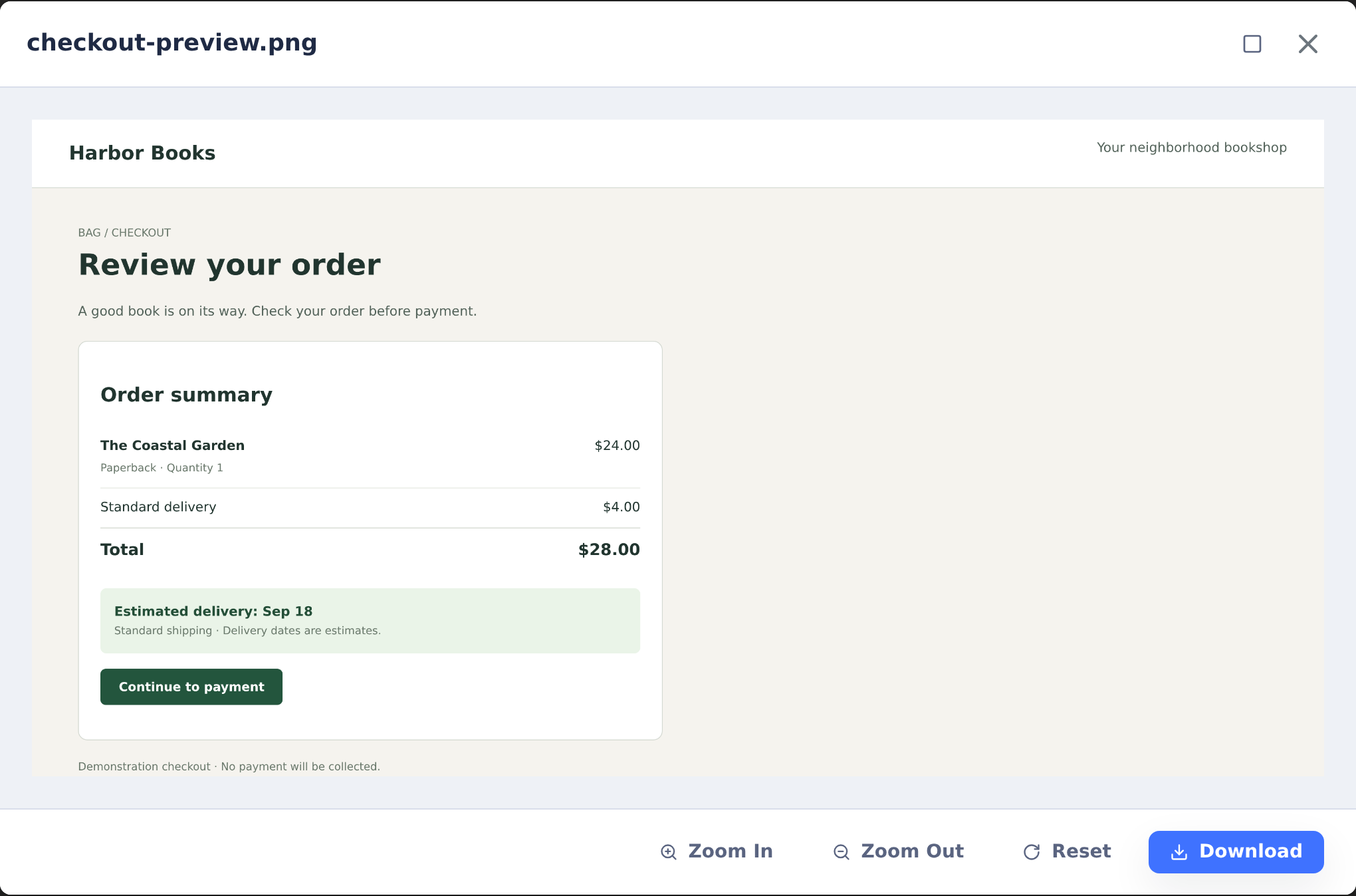Click The Coastal Garden item title
Viewport: 1356px width, 896px height.
pyautogui.click(x=172, y=445)
